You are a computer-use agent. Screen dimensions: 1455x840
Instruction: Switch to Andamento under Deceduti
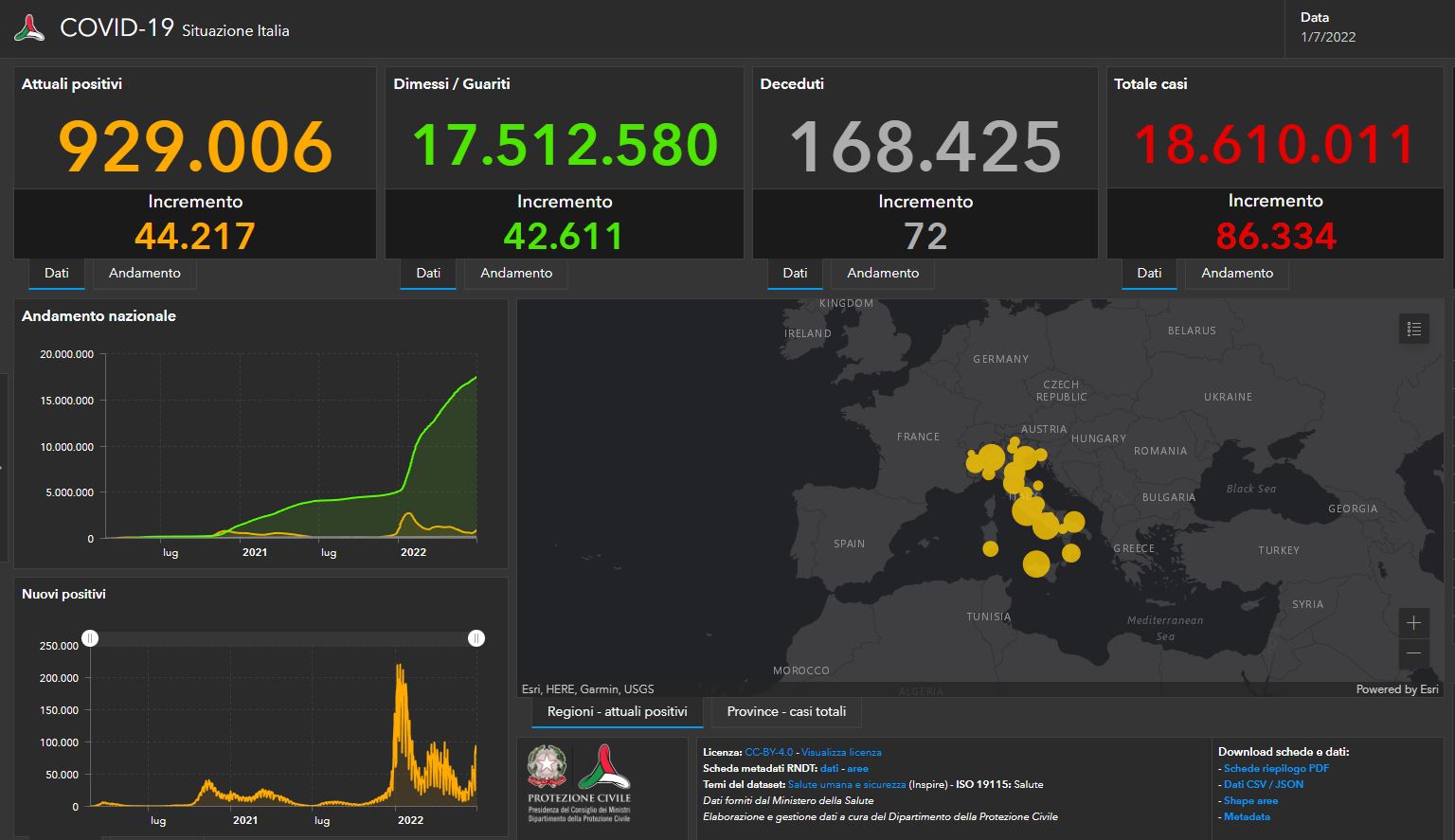point(882,273)
